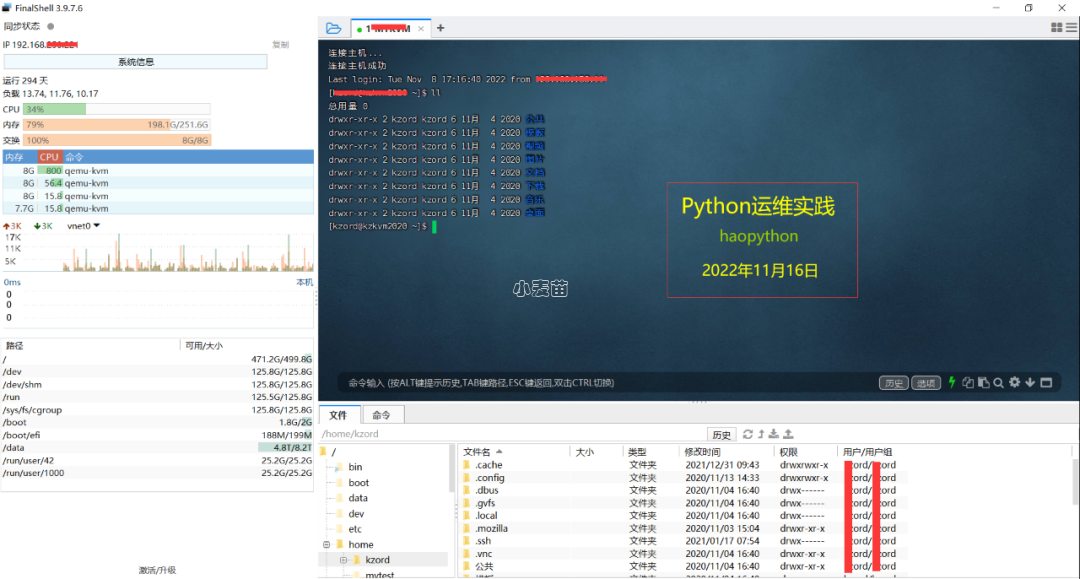Add a new session tab with plus
This screenshot has height=579, width=1080.
pos(440,28)
